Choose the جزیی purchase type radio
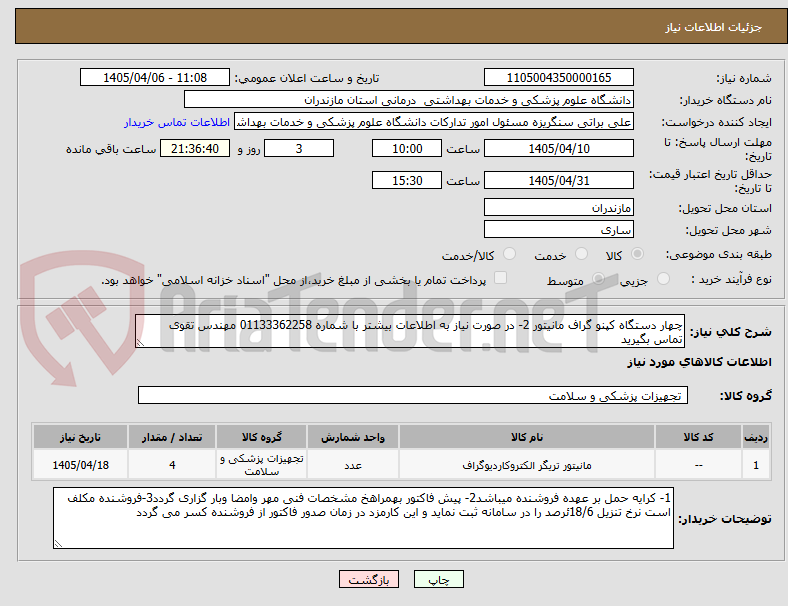 [663, 279]
